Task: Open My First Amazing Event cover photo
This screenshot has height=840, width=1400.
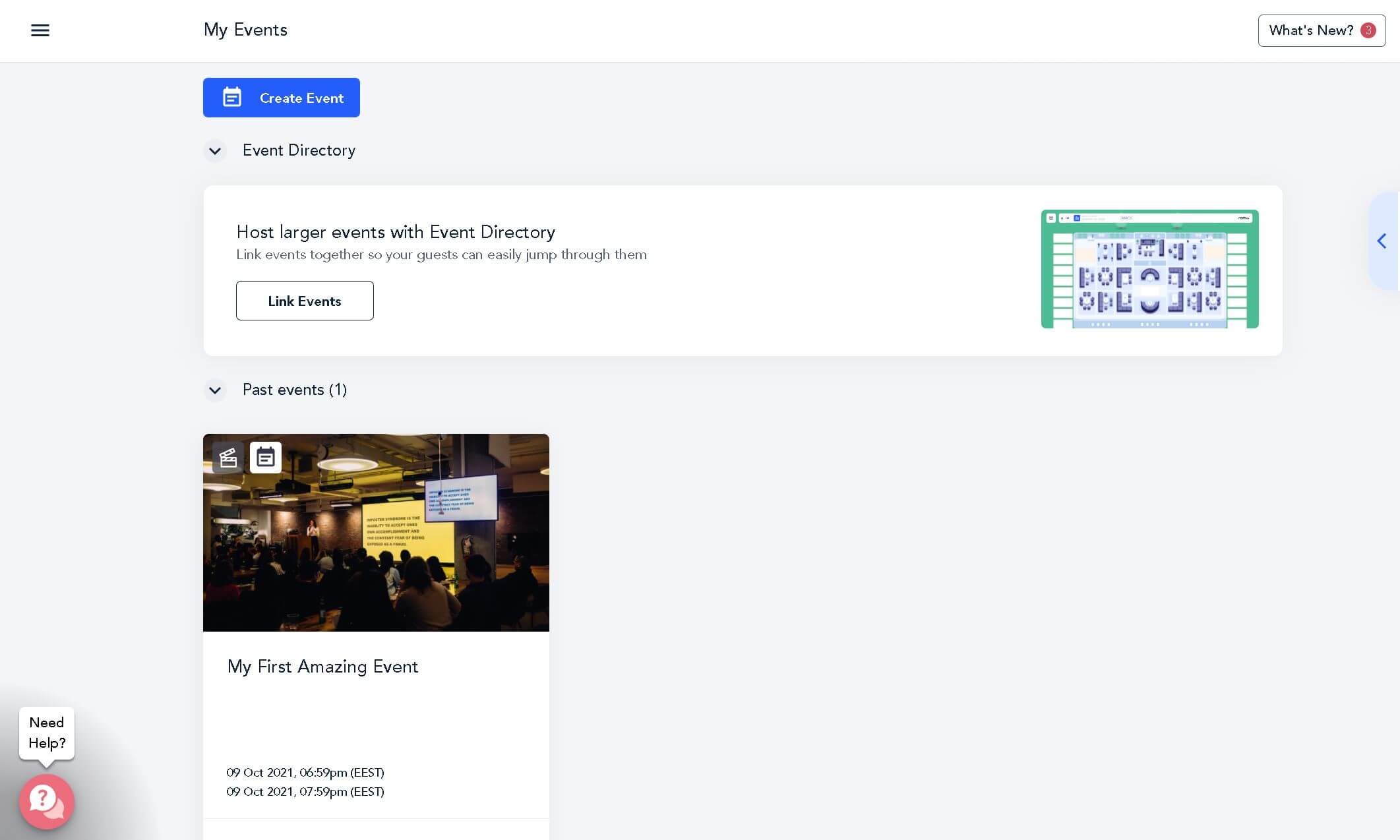Action: (x=376, y=533)
